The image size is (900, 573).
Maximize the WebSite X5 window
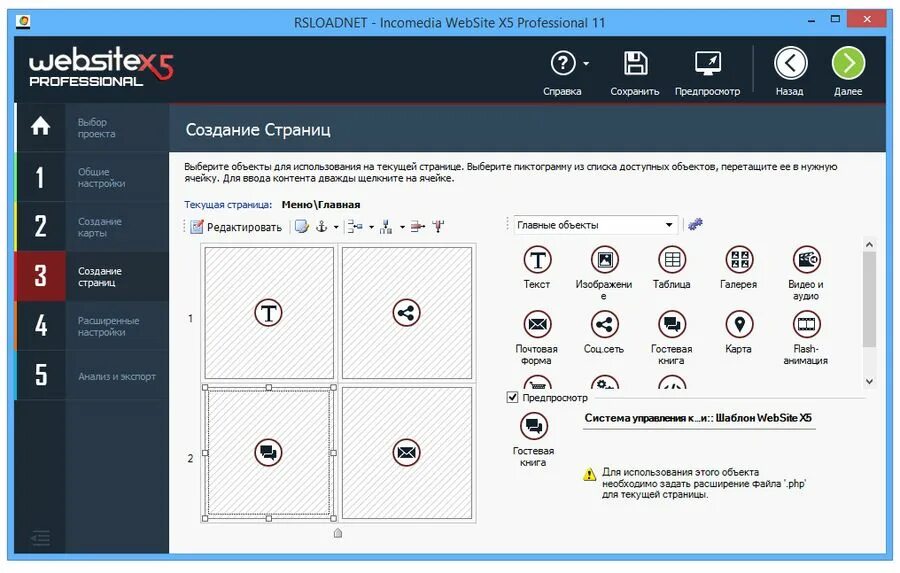(x=836, y=19)
